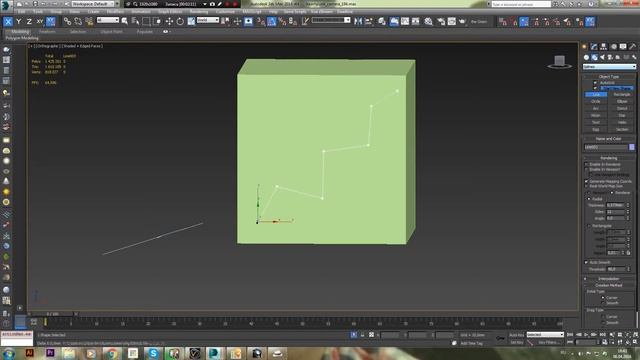Select the Geometry category icon
This screenshot has height=360, width=640.
pos(587,58)
